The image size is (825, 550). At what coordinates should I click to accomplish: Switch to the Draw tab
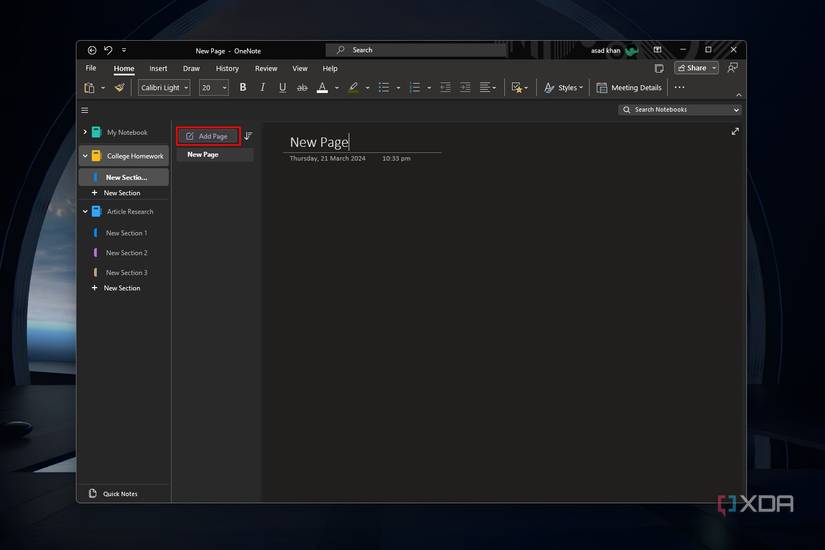(191, 68)
